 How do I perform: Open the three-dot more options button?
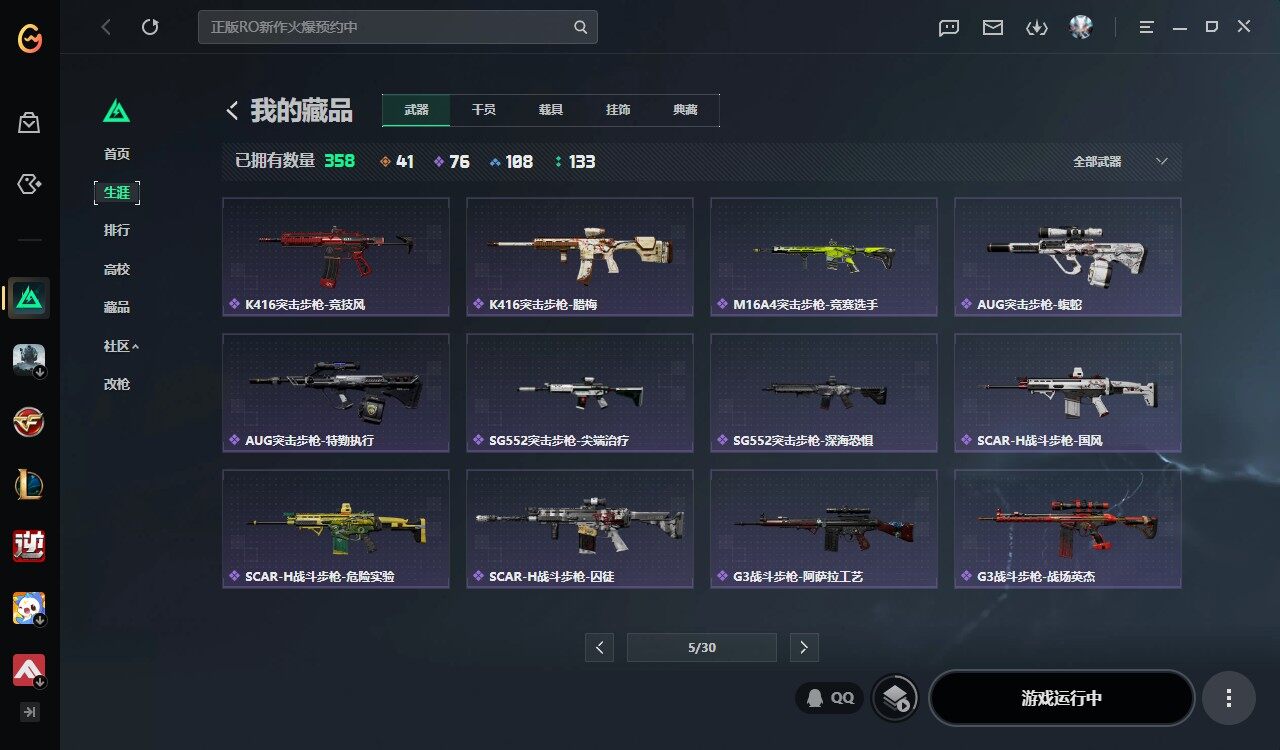(x=1229, y=698)
